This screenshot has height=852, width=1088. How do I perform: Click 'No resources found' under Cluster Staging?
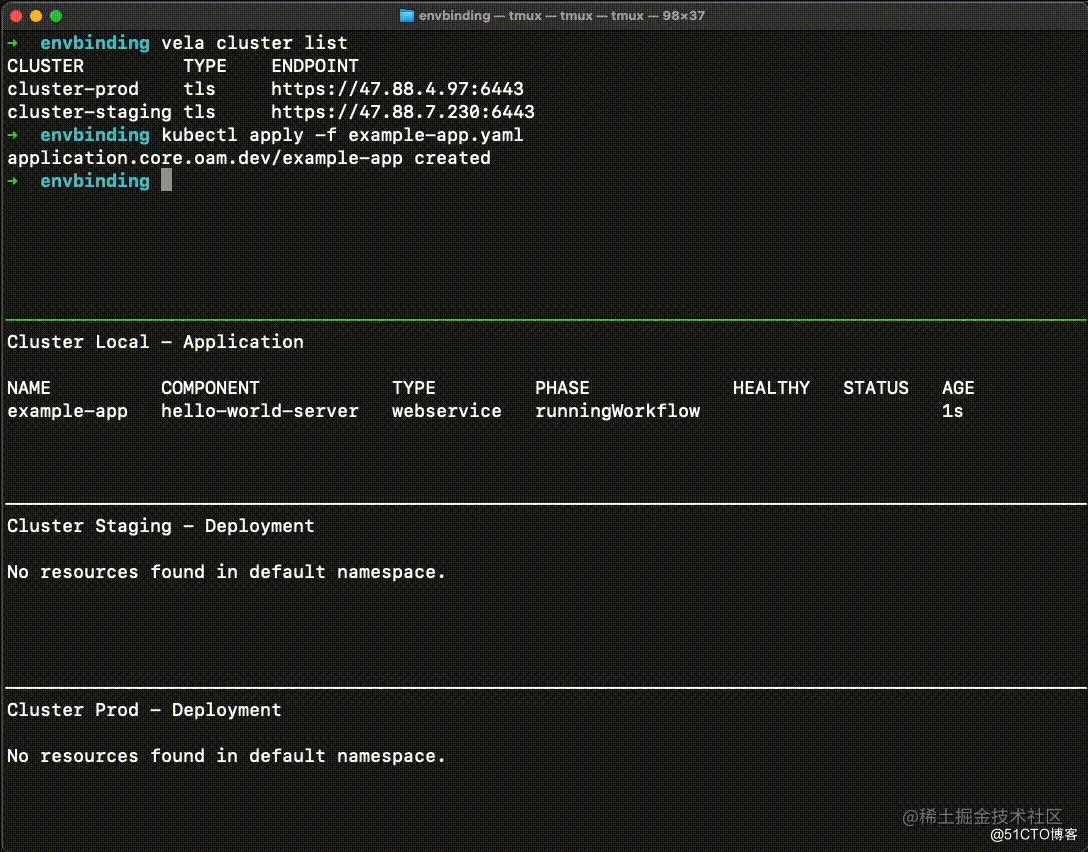[226, 572]
